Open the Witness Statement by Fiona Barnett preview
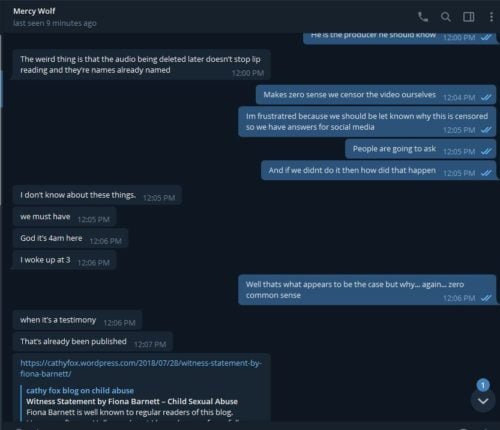The height and width of the screenshot is (430, 500). pos(132,401)
